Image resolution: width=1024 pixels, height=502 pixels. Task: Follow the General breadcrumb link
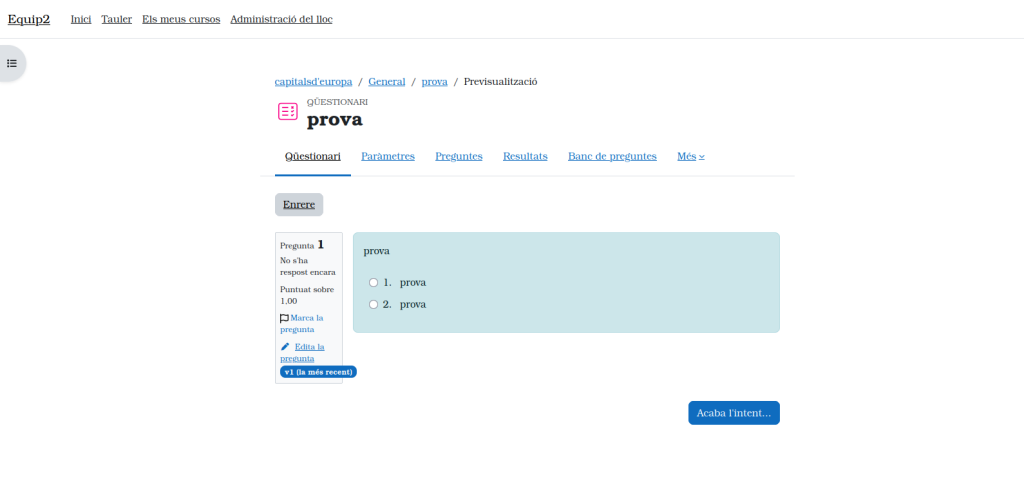click(x=386, y=82)
